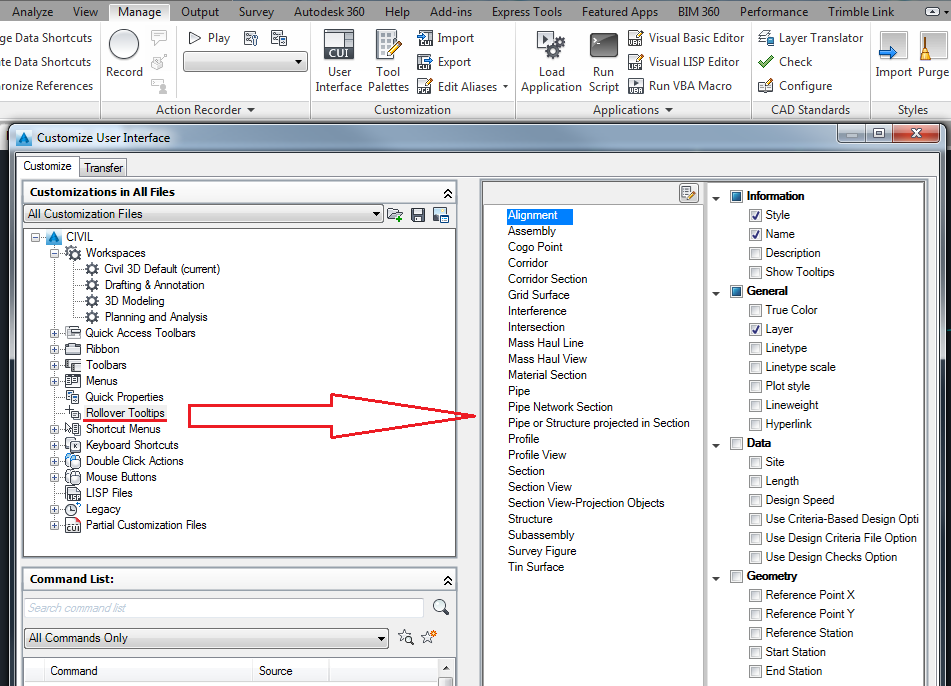This screenshot has height=686, width=951.
Task: Enable the Description checkbox
Action: tap(755, 254)
